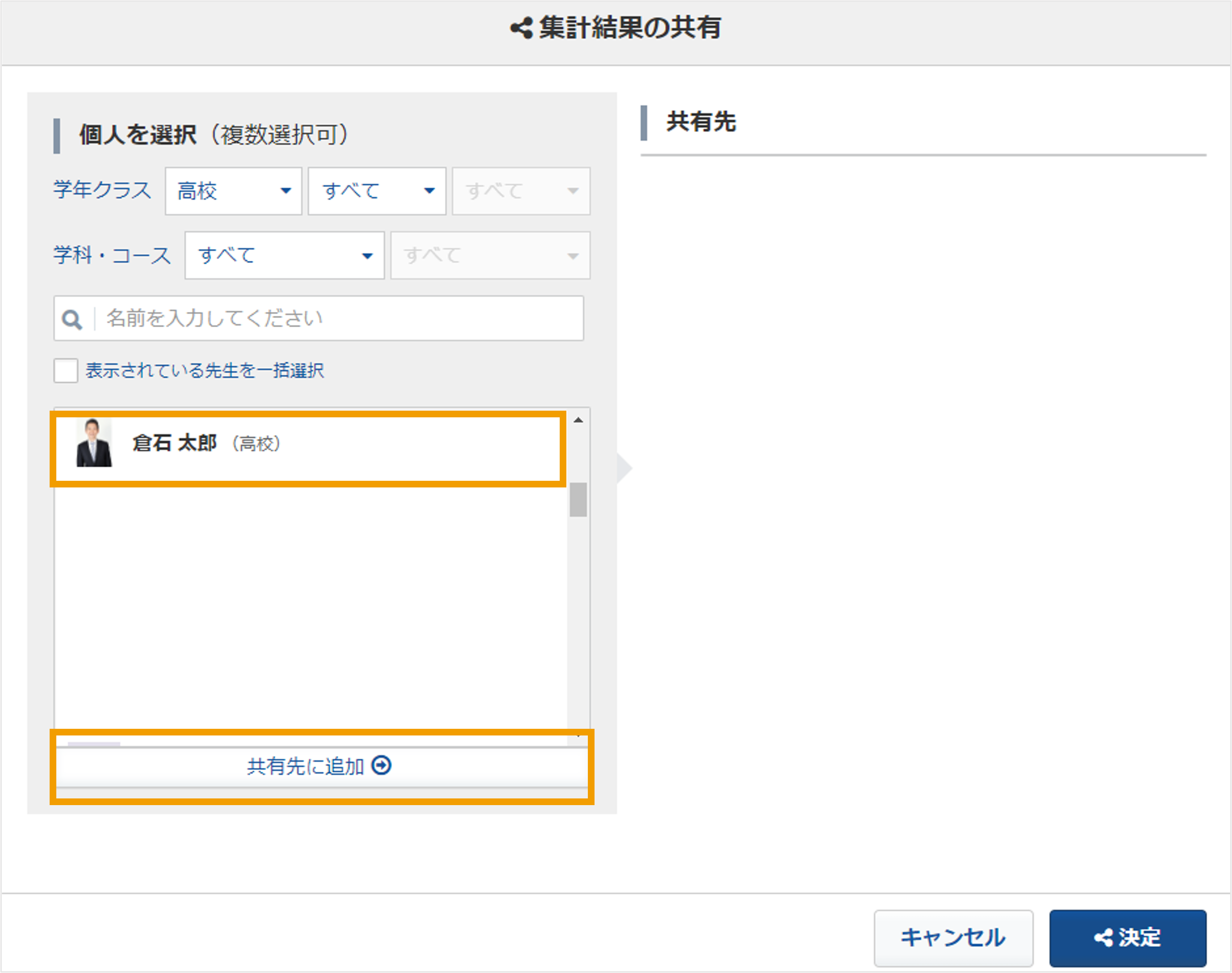Open the 高校 school level dropdown
1232x973 pixels.
coord(234,191)
